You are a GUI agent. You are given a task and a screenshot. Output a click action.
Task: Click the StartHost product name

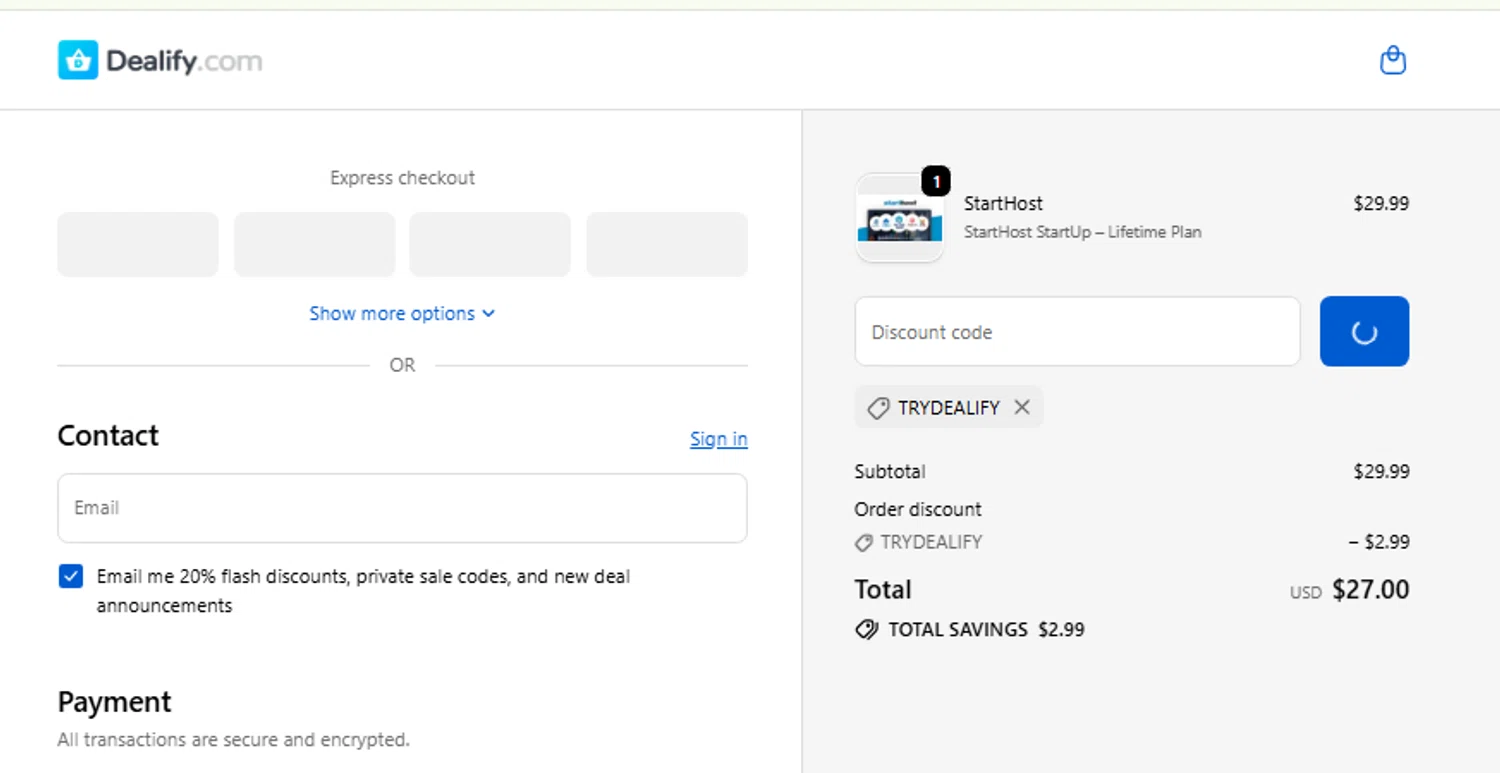(1003, 203)
